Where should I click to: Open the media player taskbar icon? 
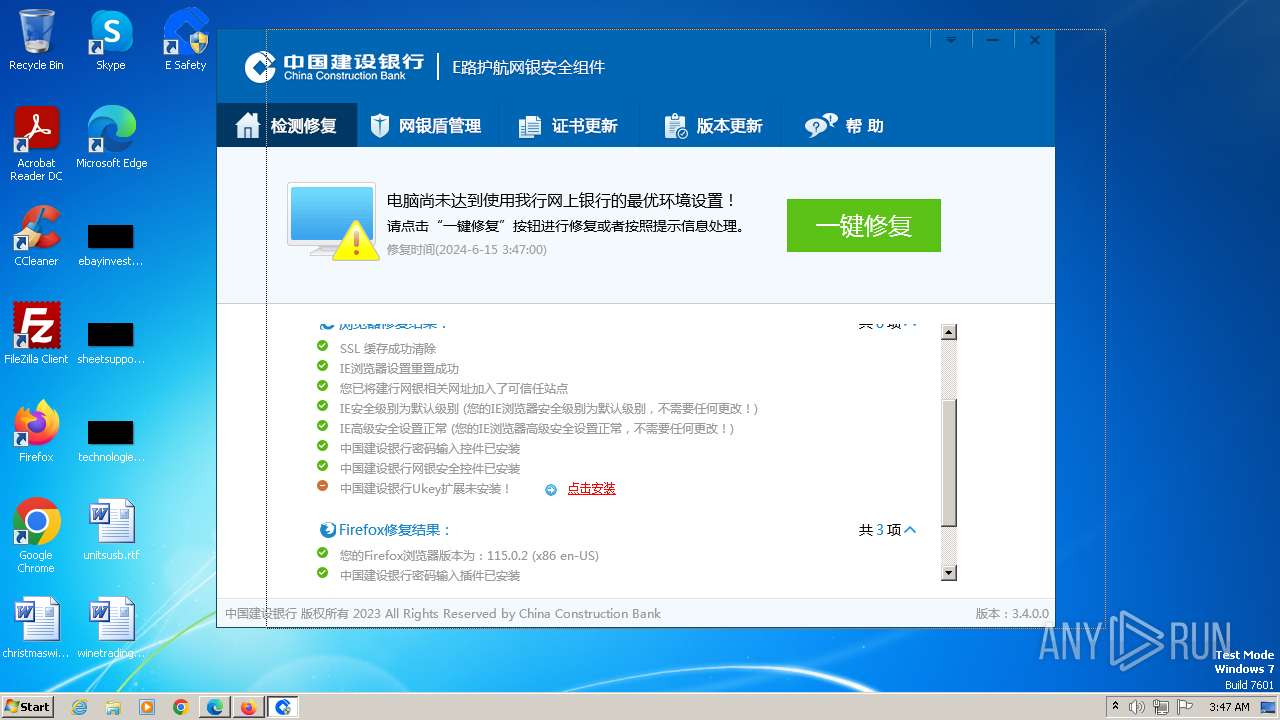pyautogui.click(x=147, y=707)
